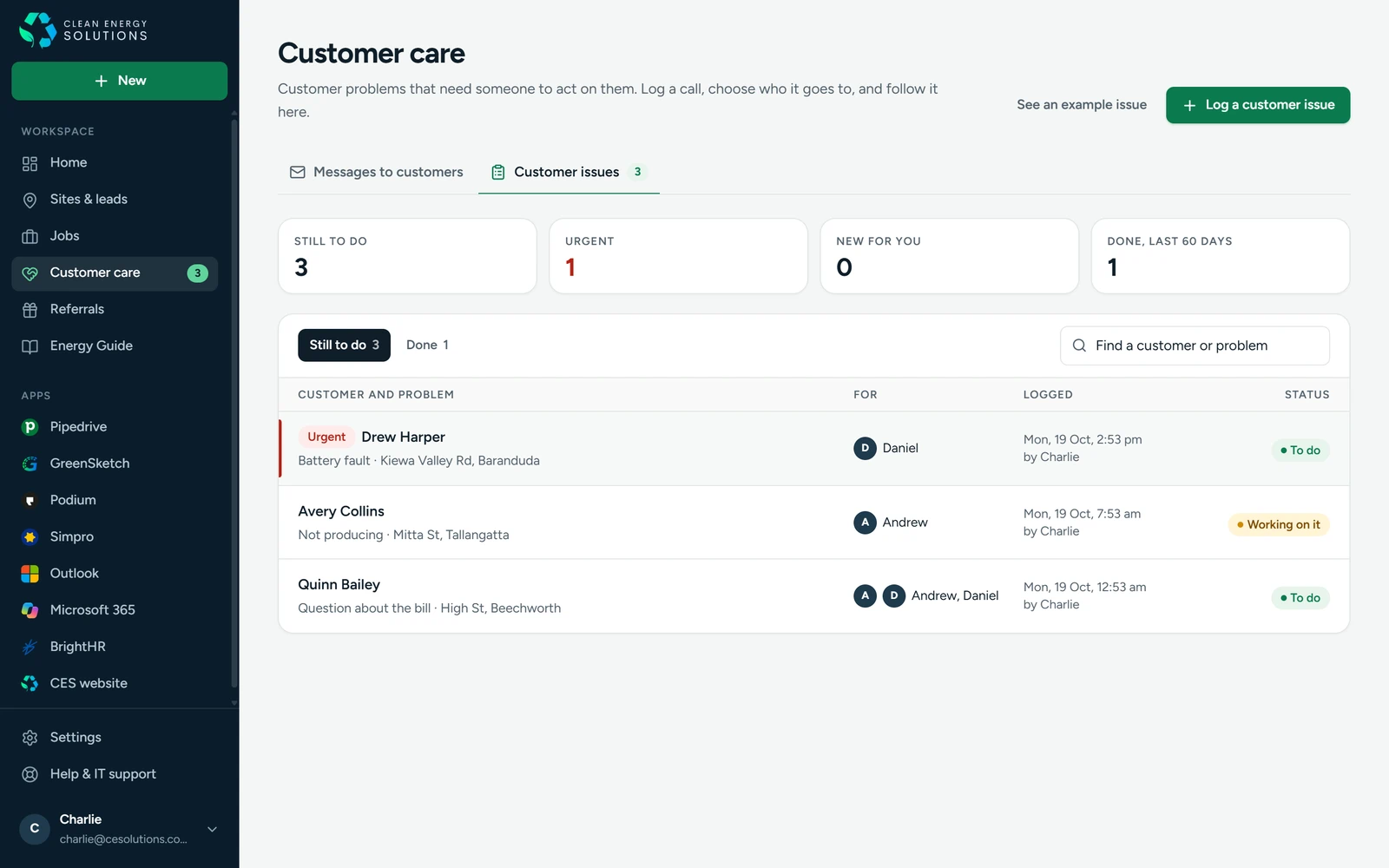
Task: Open the Quinn Bailey issue
Action: click(813, 596)
